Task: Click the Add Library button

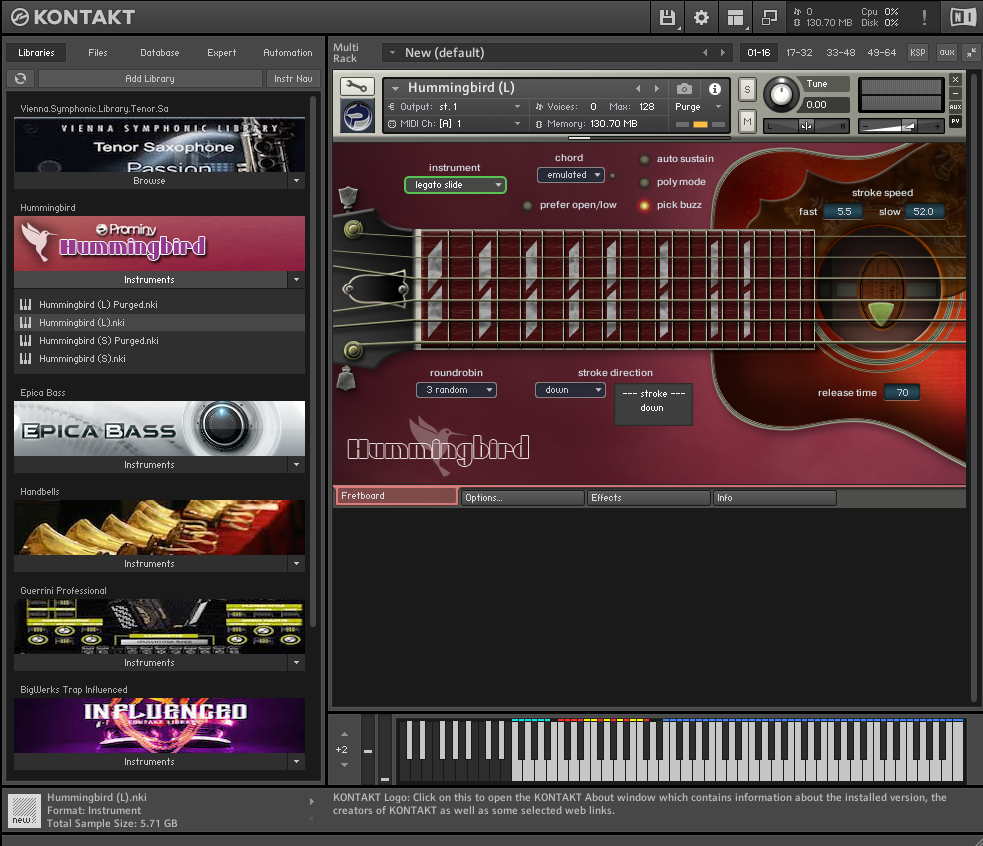Action: click(x=150, y=78)
